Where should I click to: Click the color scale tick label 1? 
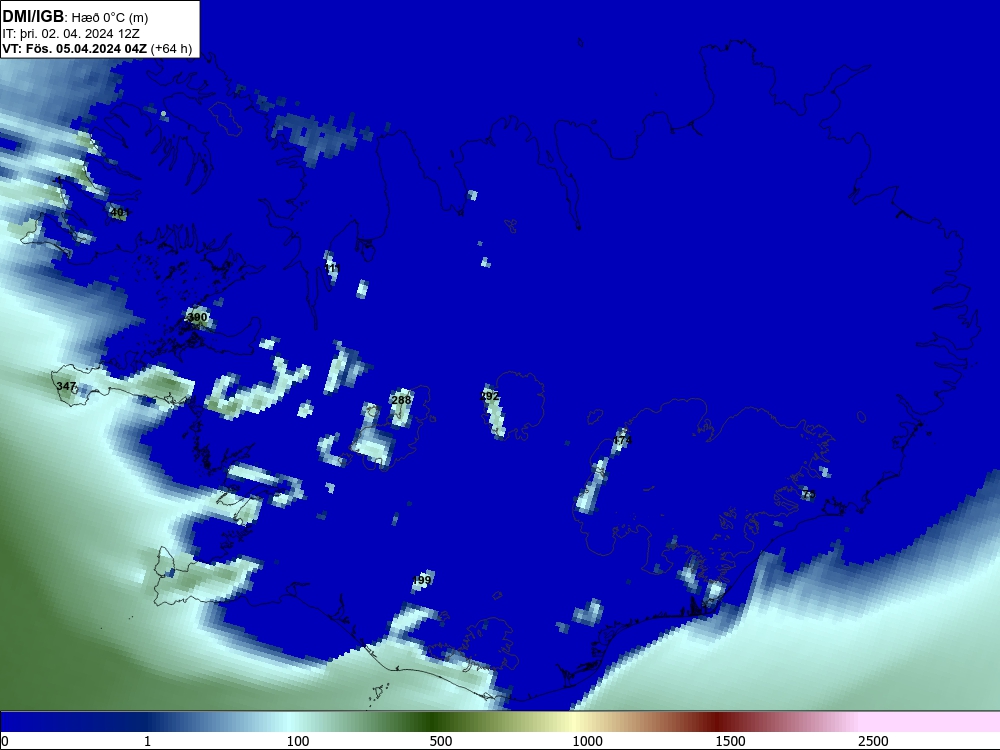[147, 741]
